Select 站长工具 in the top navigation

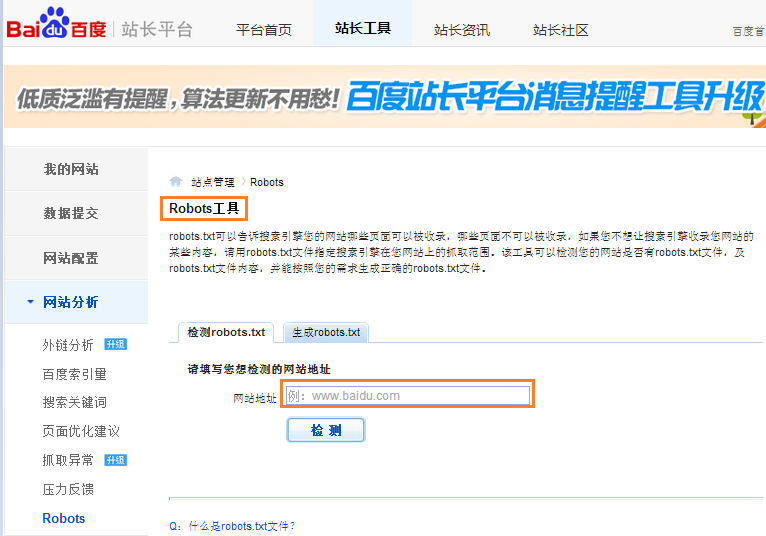point(362,29)
